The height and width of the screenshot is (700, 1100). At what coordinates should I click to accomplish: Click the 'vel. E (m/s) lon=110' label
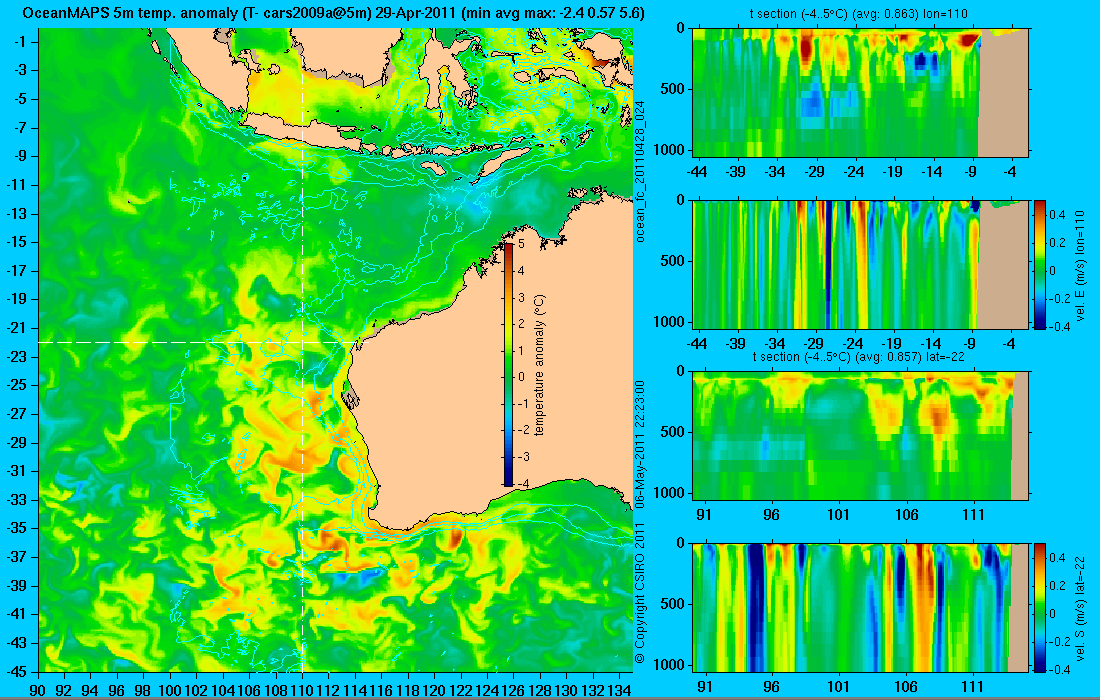coord(1080,266)
